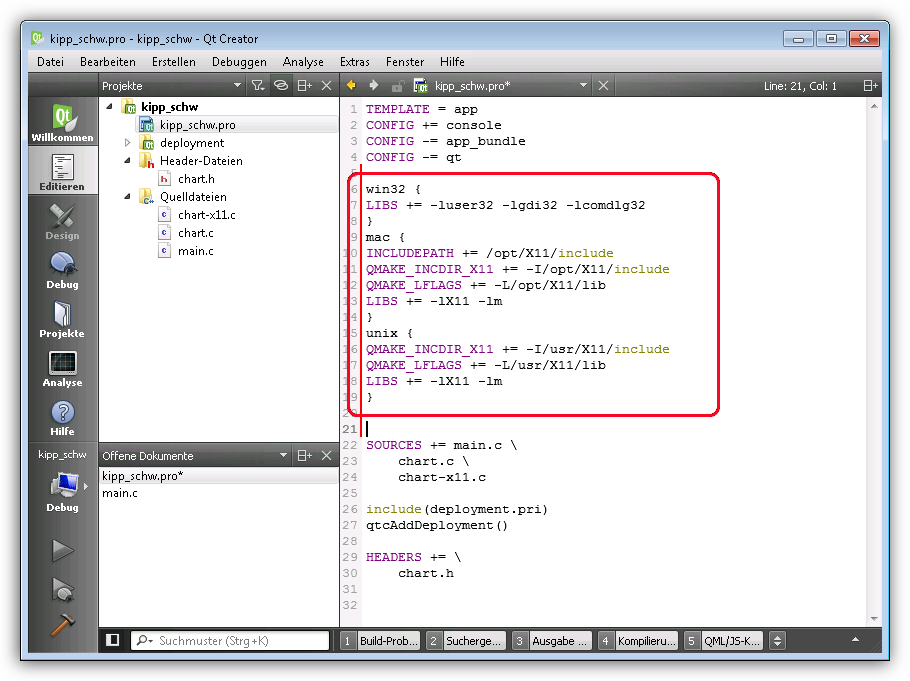Viewport: 910px width, 681px height.
Task: Select chart.c in the project tree
Action: 196,233
